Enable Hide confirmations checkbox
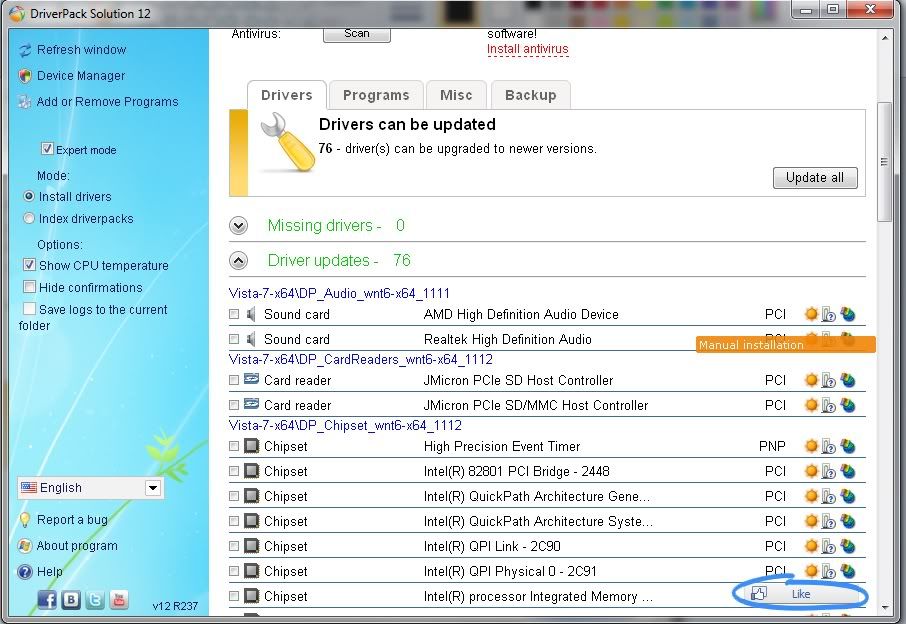The width and height of the screenshot is (906, 624). (x=29, y=287)
